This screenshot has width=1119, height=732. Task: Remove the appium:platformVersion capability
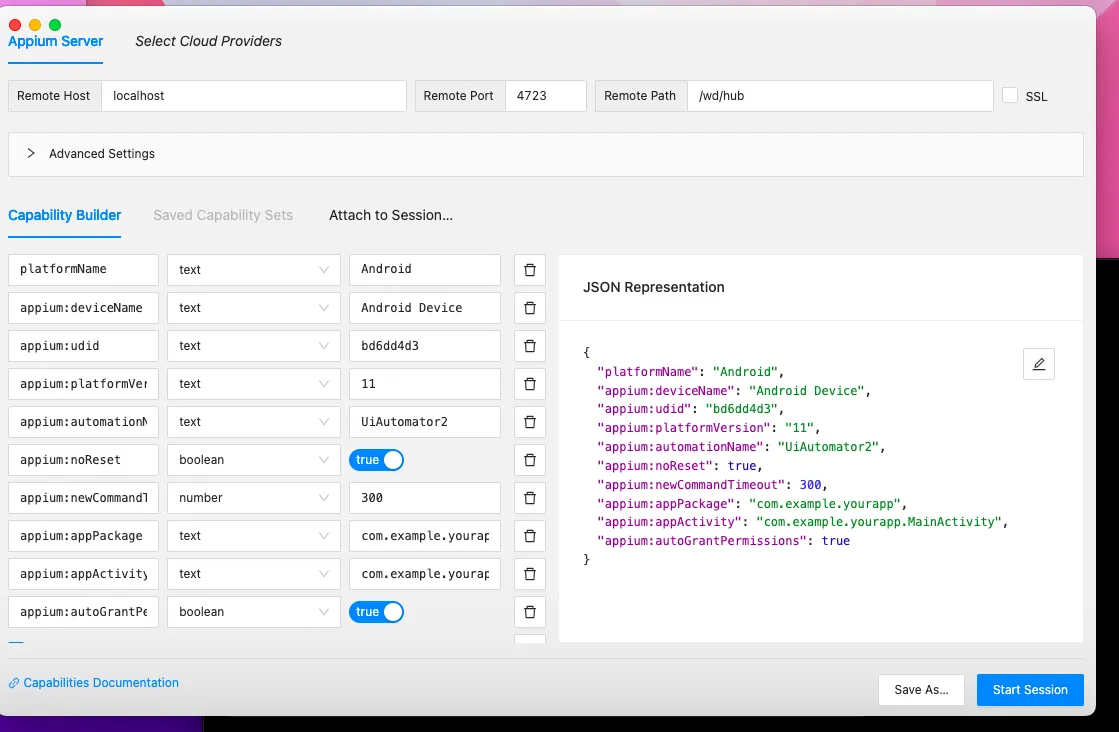click(x=530, y=384)
